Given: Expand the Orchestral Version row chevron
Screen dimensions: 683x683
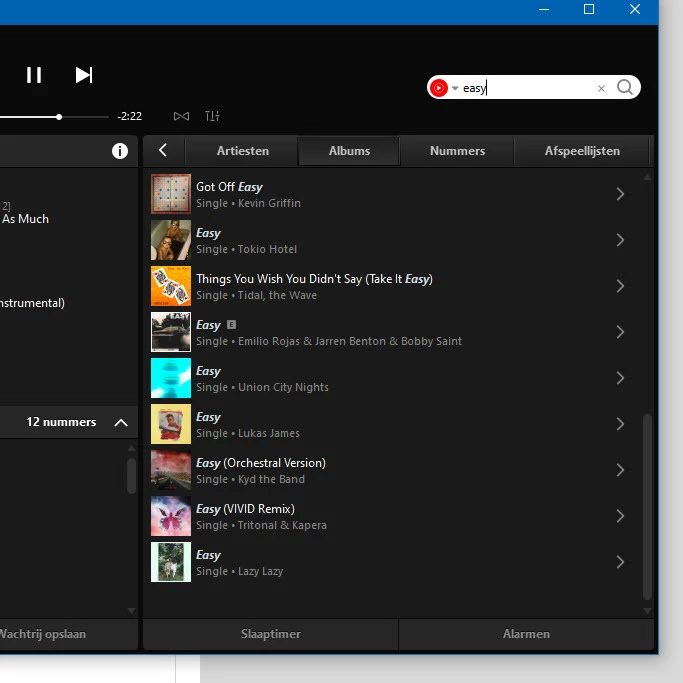Looking at the screenshot, I should pyautogui.click(x=620, y=470).
